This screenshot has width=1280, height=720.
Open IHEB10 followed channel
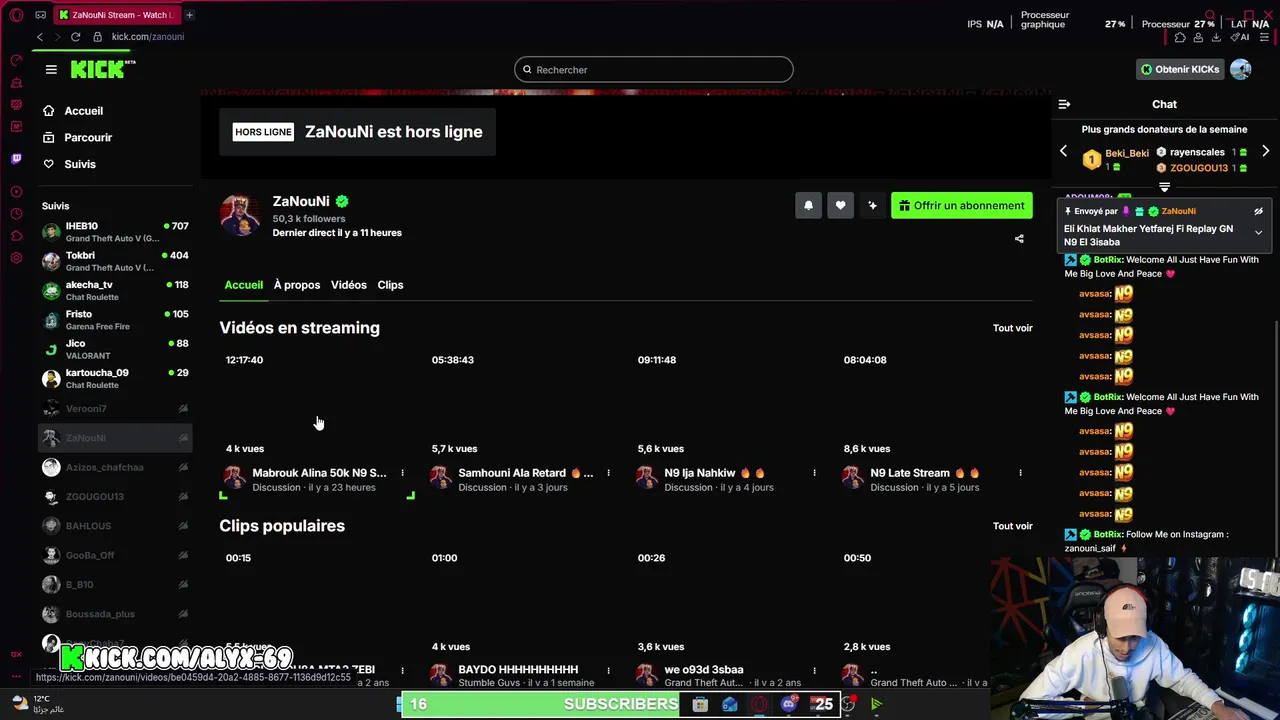pyautogui.click(x=115, y=232)
